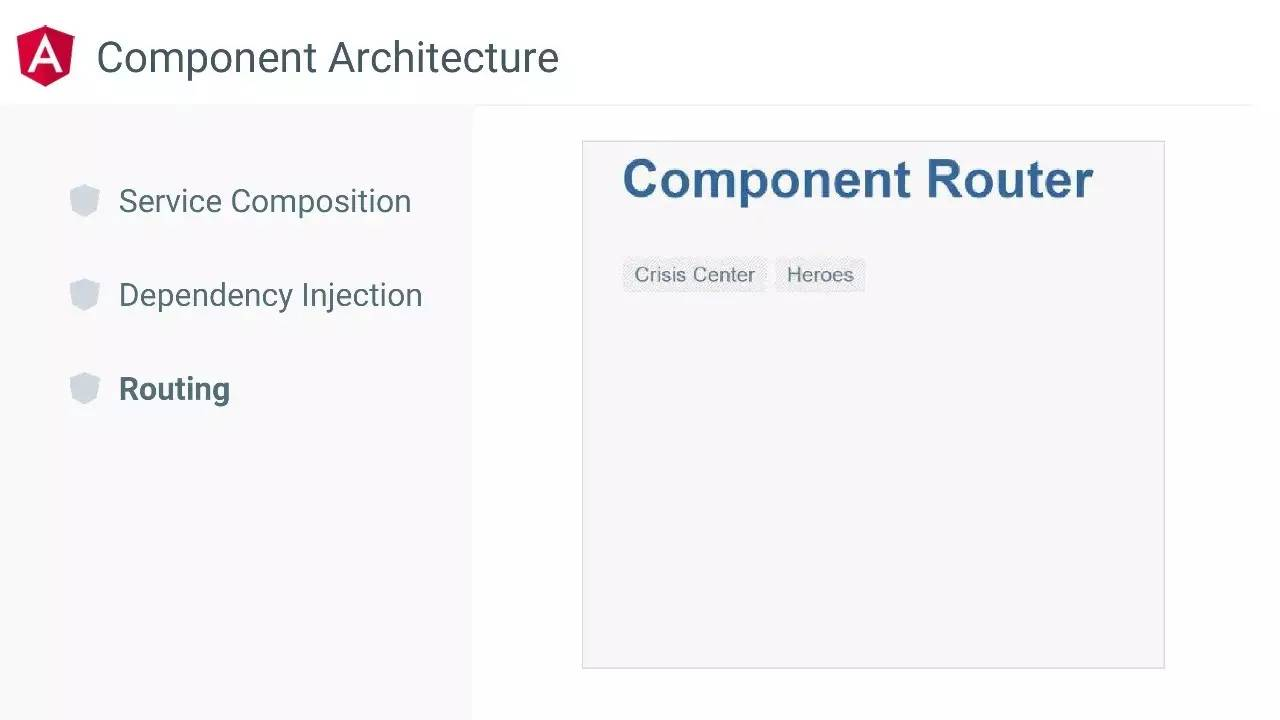
Task: Click the shield icon beside Dependency Injection
Action: pyautogui.click(x=85, y=295)
